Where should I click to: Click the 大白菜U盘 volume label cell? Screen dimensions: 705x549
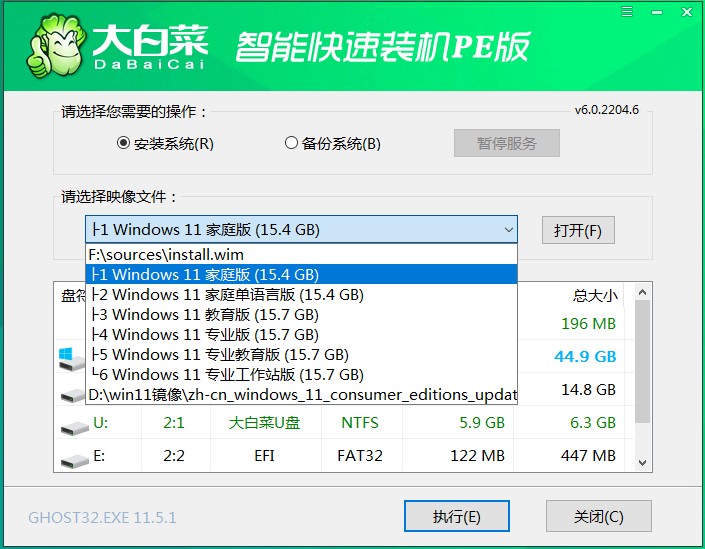[264, 423]
